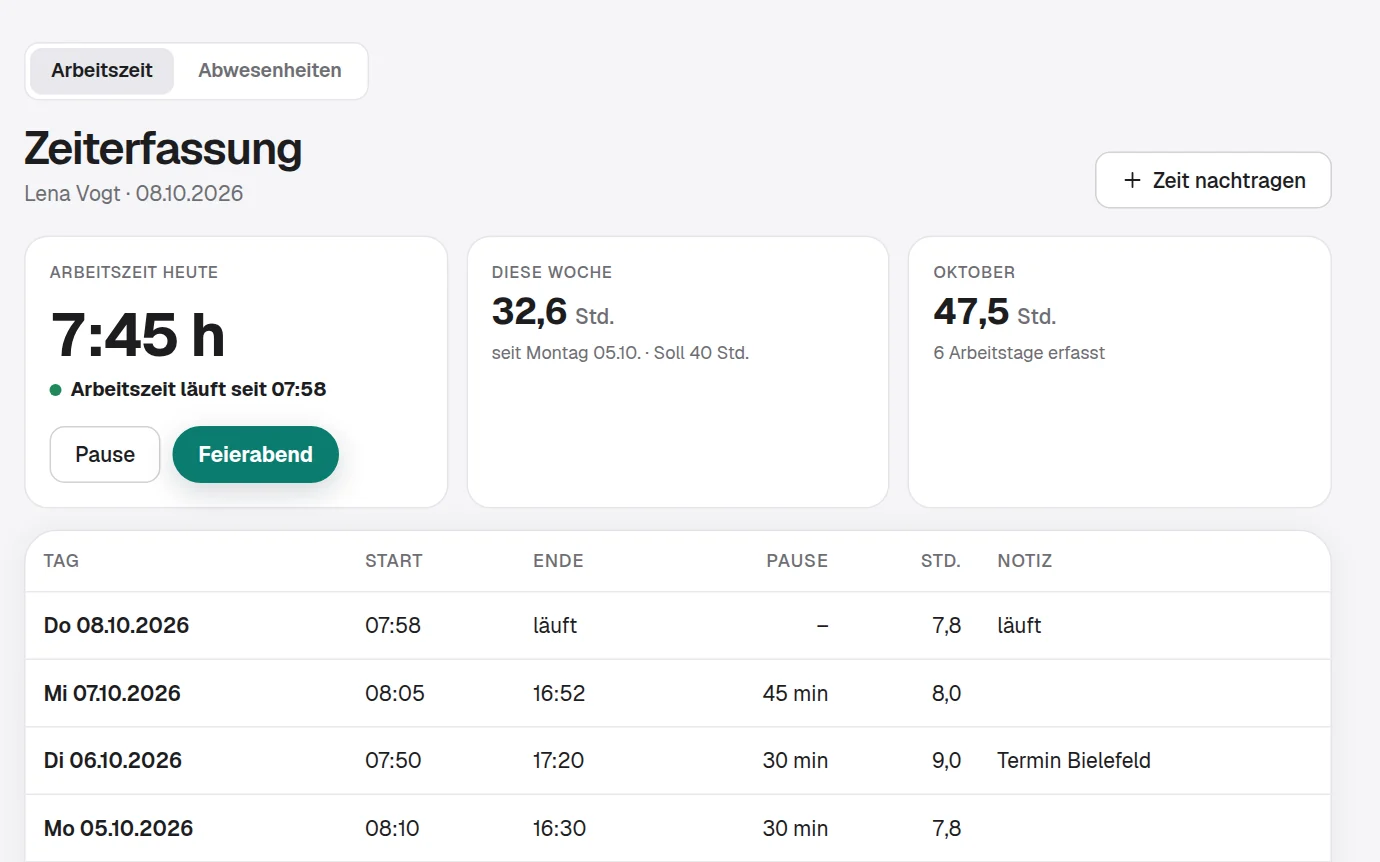The width and height of the screenshot is (1380, 862).
Task: Select the STD. column header
Action: (x=941, y=561)
